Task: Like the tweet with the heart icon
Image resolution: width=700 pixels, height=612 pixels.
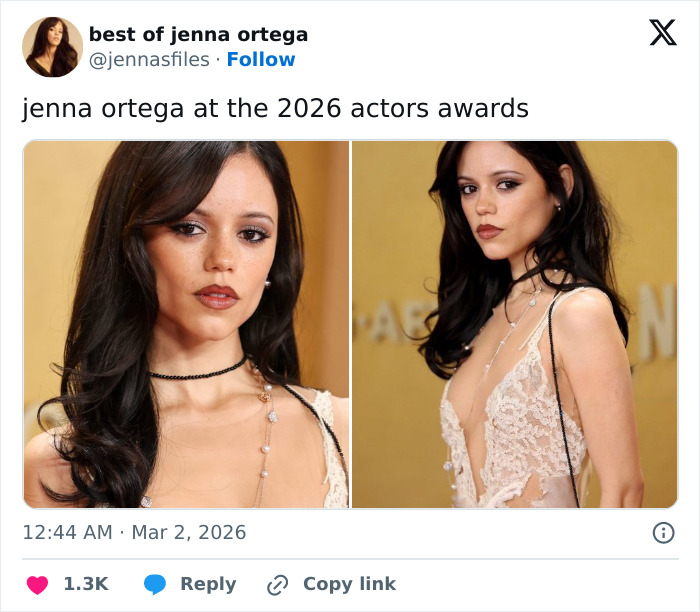Action: click(37, 584)
